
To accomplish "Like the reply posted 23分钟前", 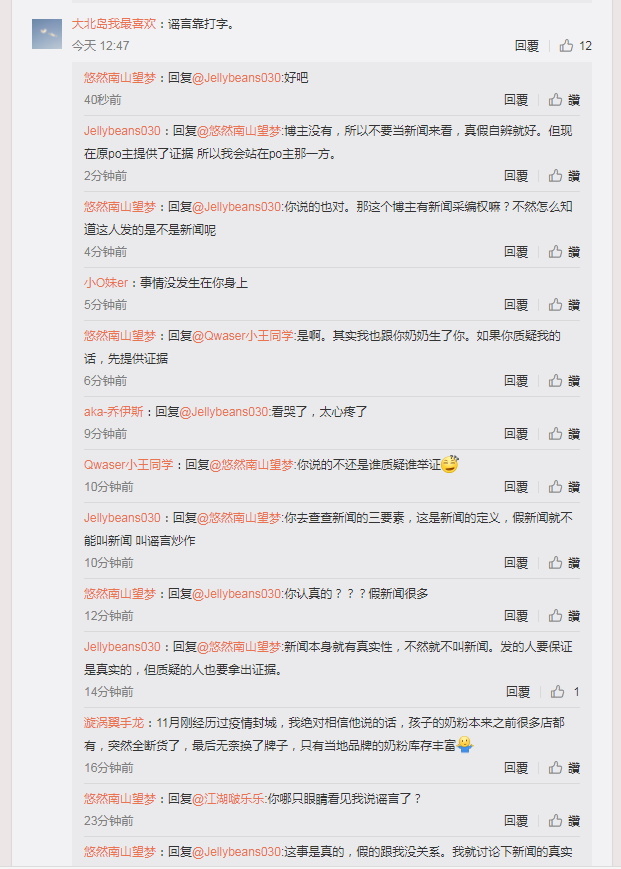I will 564,821.
